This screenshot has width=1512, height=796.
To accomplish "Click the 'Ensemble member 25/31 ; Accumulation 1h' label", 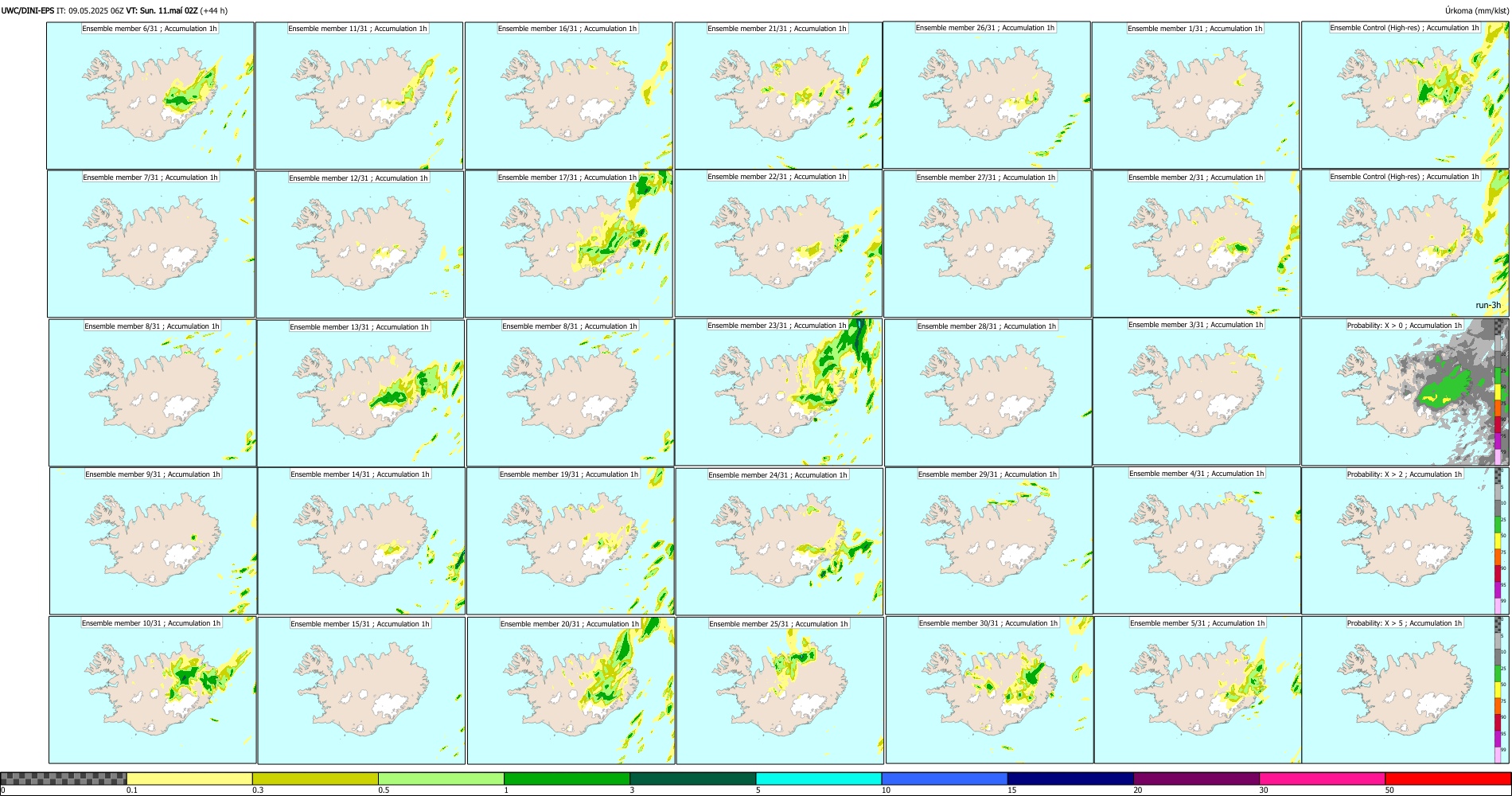I will click(778, 624).
